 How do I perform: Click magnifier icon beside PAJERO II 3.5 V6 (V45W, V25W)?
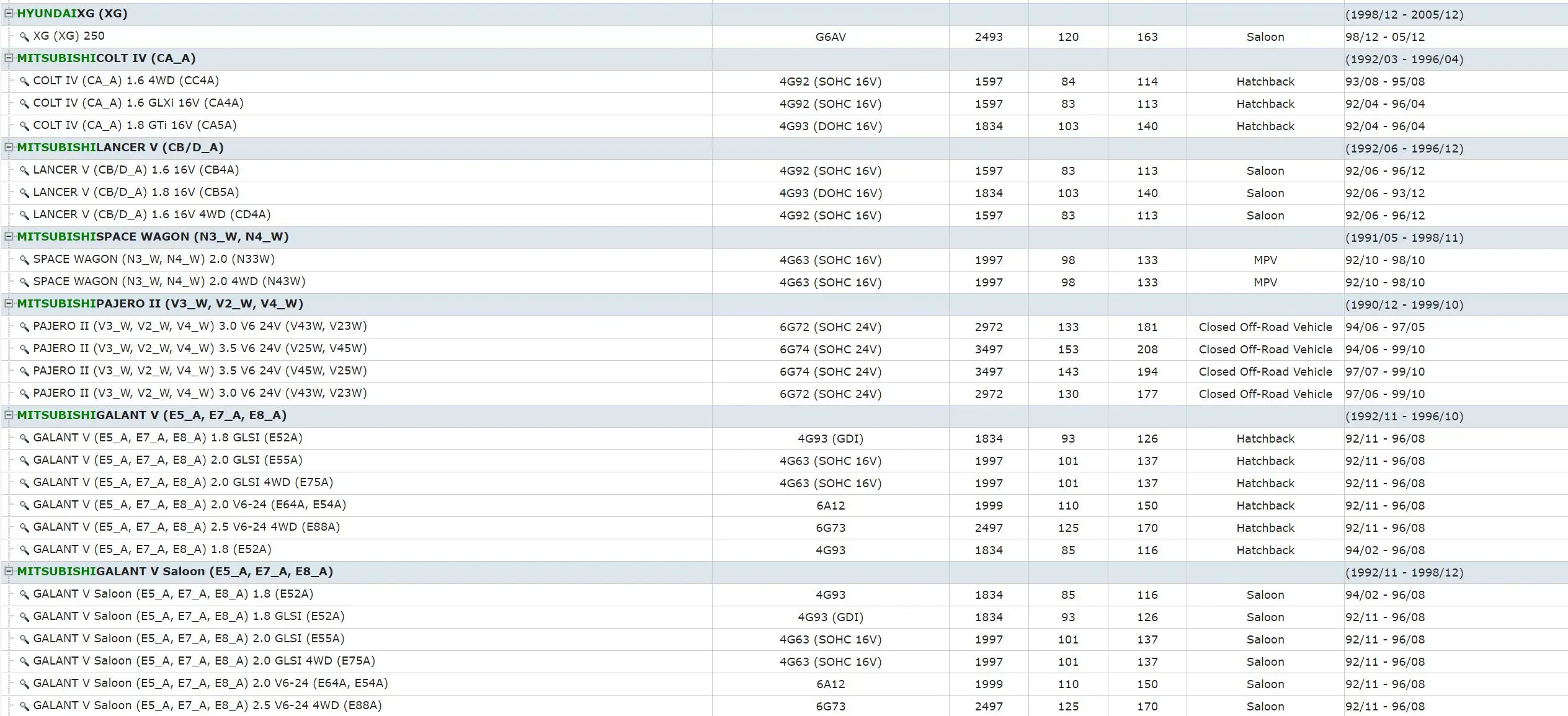tap(24, 371)
